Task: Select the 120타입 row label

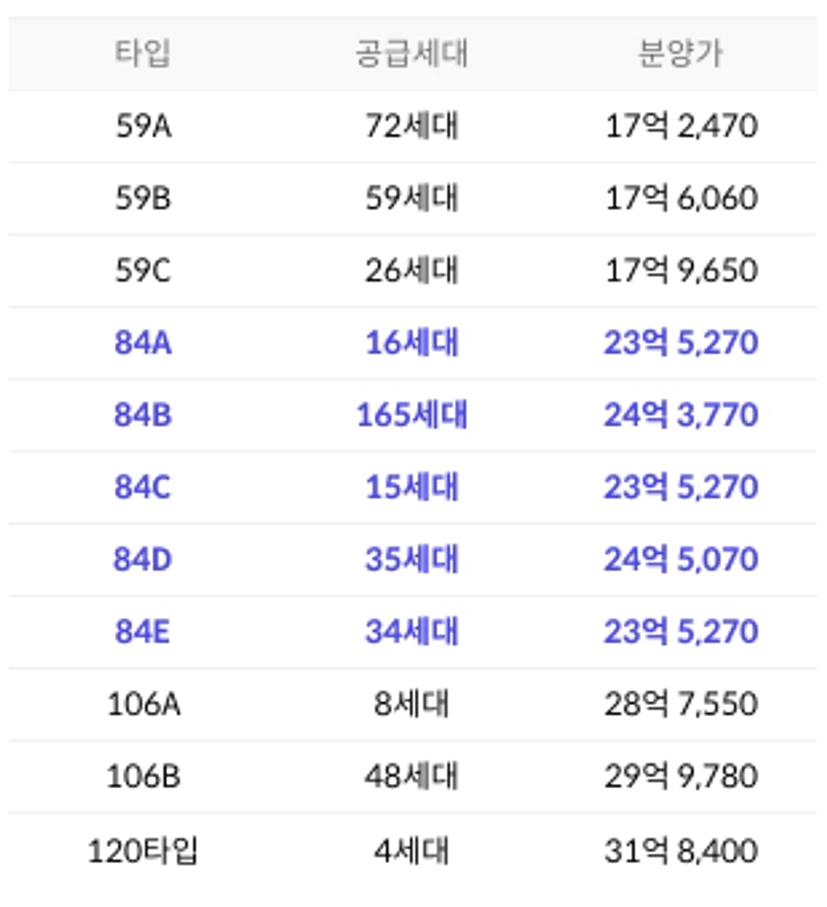Action: pos(143,851)
